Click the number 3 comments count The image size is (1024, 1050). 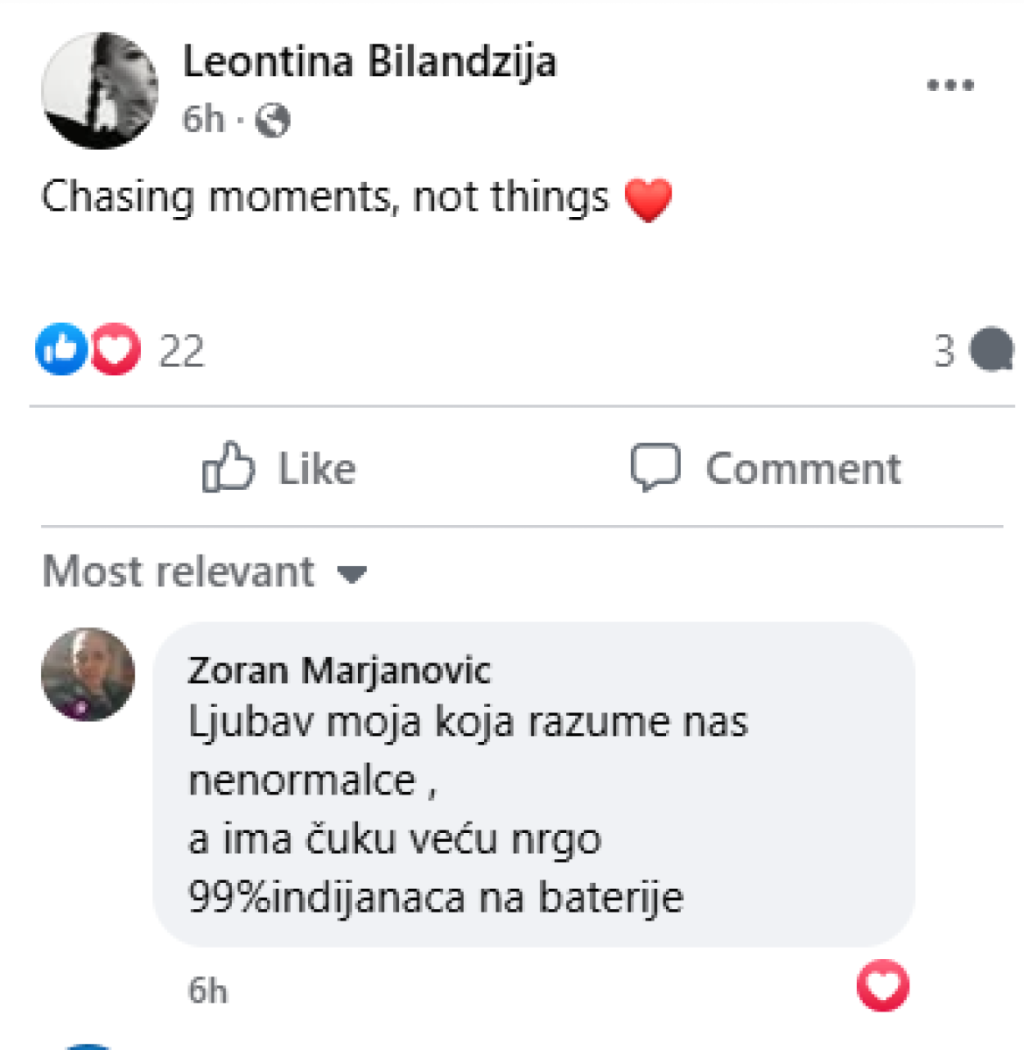click(944, 352)
